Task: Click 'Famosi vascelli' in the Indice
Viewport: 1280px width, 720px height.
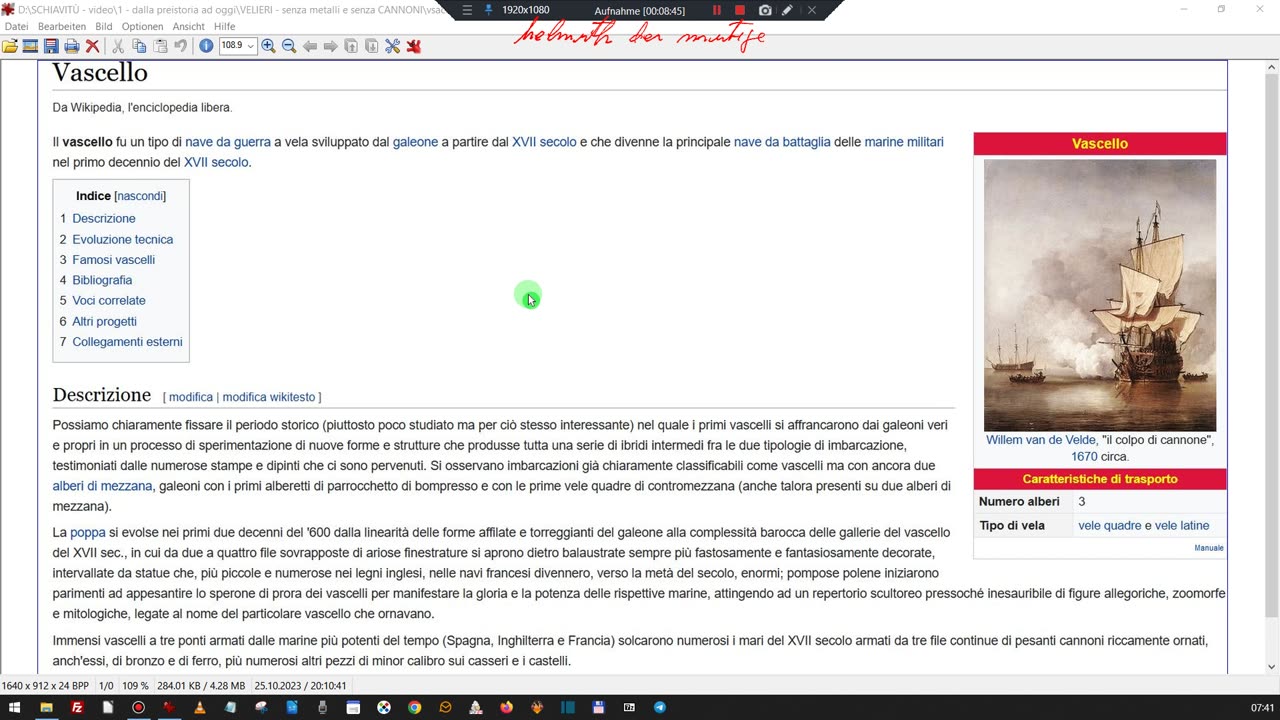Action: (x=114, y=259)
